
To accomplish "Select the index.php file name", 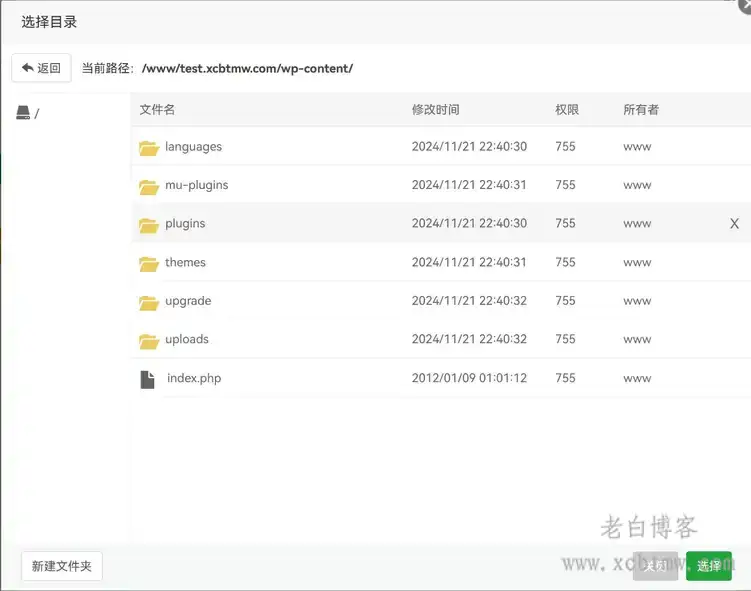I will coord(194,378).
